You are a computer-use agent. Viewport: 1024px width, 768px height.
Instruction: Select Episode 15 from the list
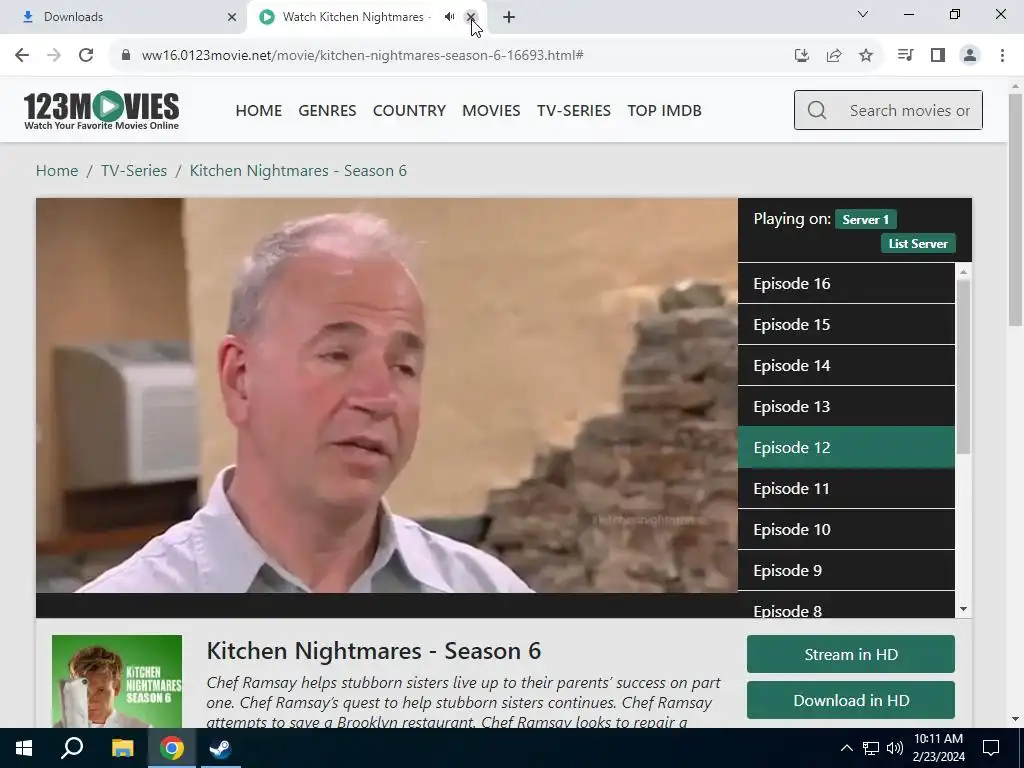(846, 325)
